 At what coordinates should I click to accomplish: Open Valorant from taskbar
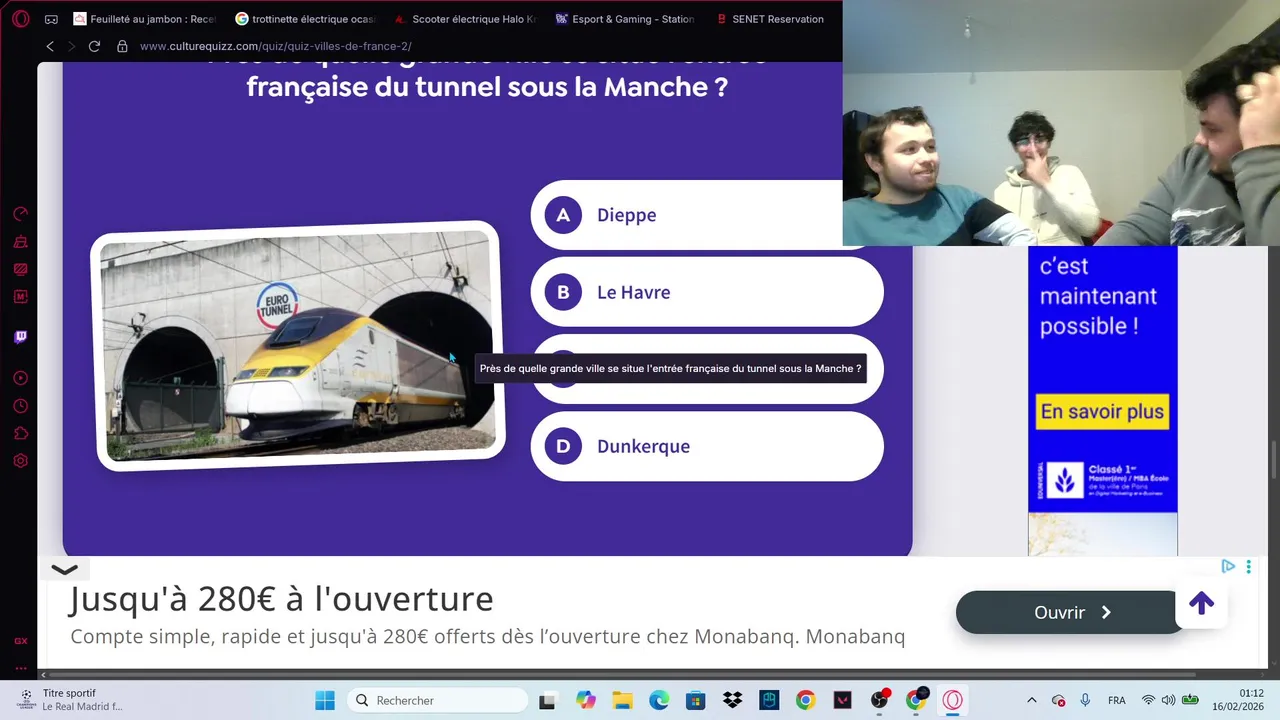coord(842,700)
